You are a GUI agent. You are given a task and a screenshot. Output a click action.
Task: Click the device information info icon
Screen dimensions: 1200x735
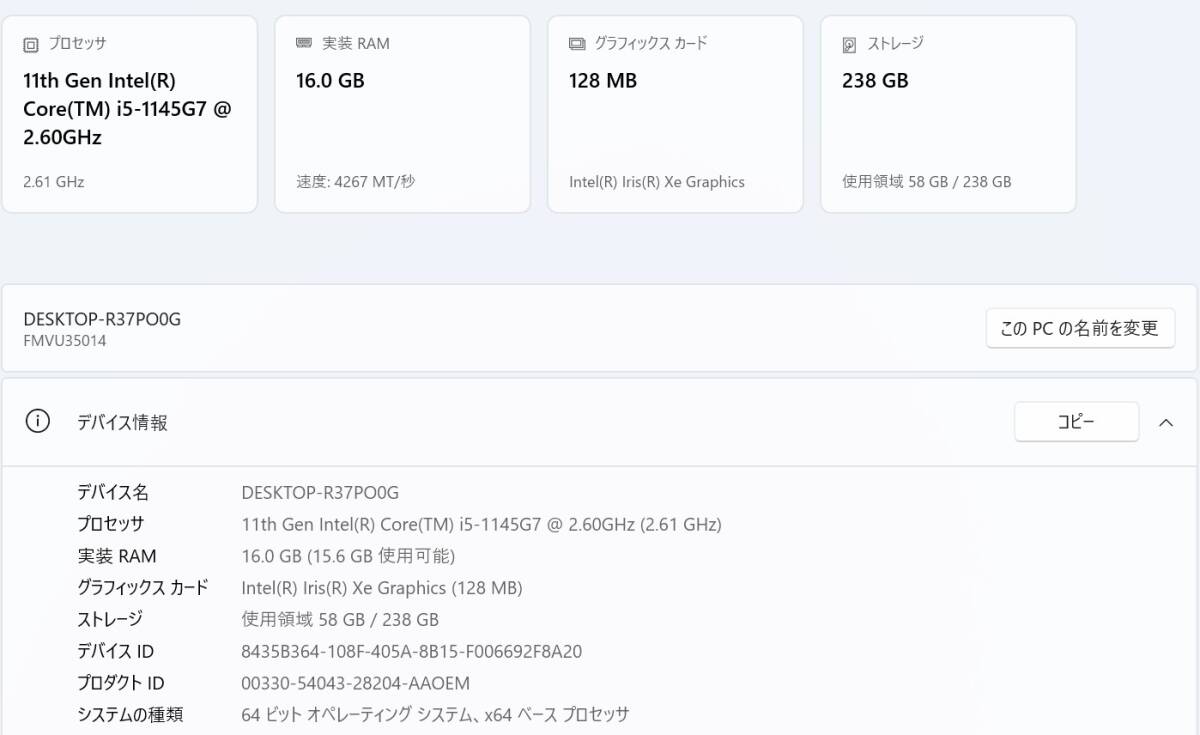[37, 421]
